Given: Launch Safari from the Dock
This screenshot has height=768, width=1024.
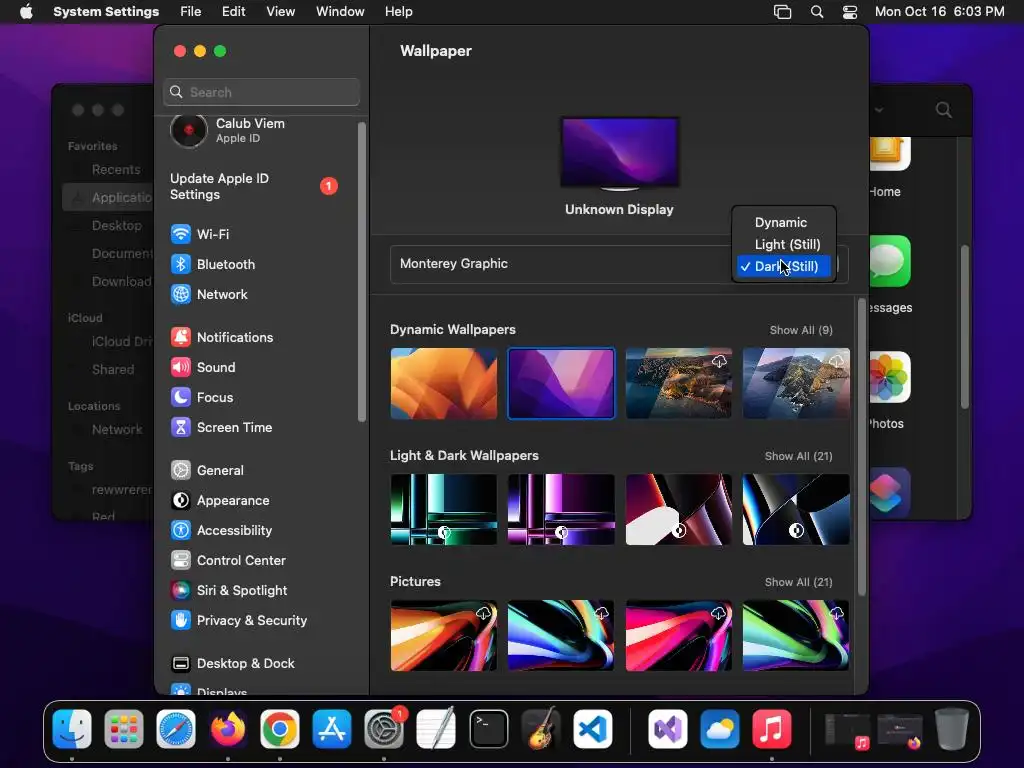Looking at the screenshot, I should coord(176,728).
